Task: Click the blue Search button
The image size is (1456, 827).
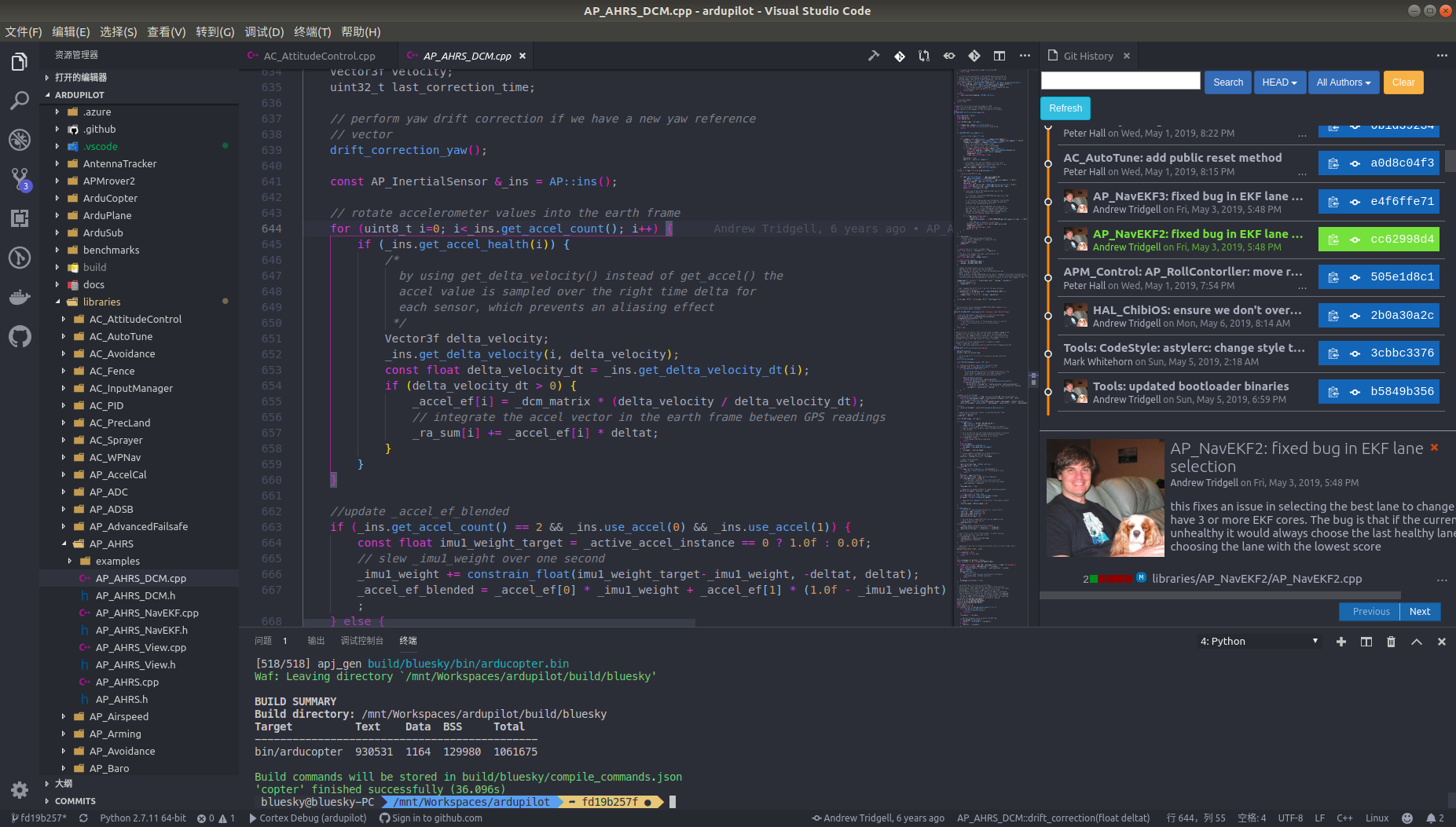Action: tap(1228, 82)
